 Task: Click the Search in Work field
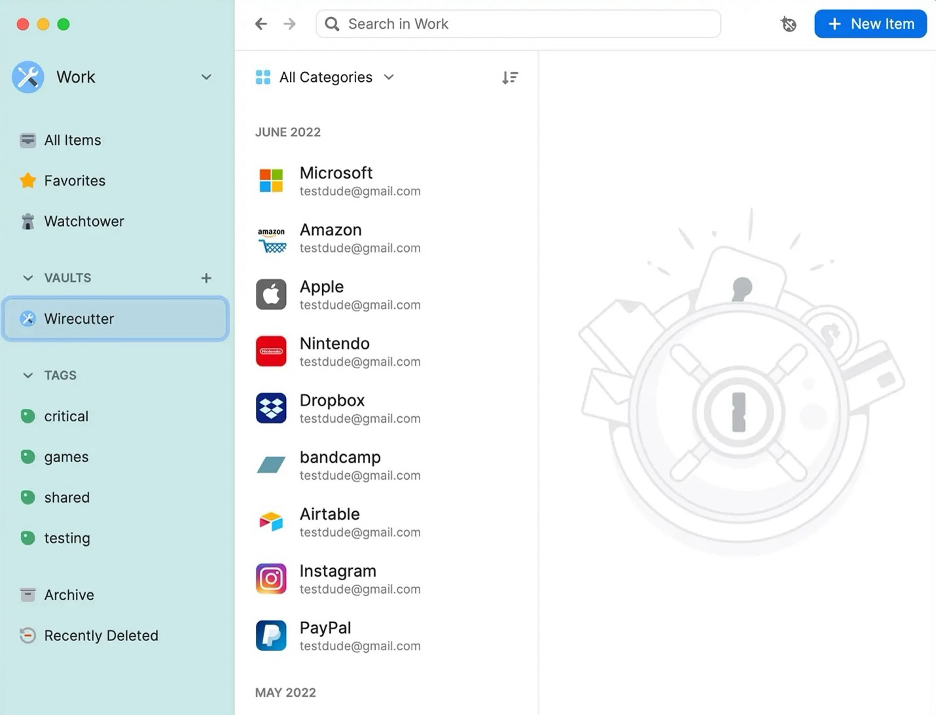pos(518,23)
